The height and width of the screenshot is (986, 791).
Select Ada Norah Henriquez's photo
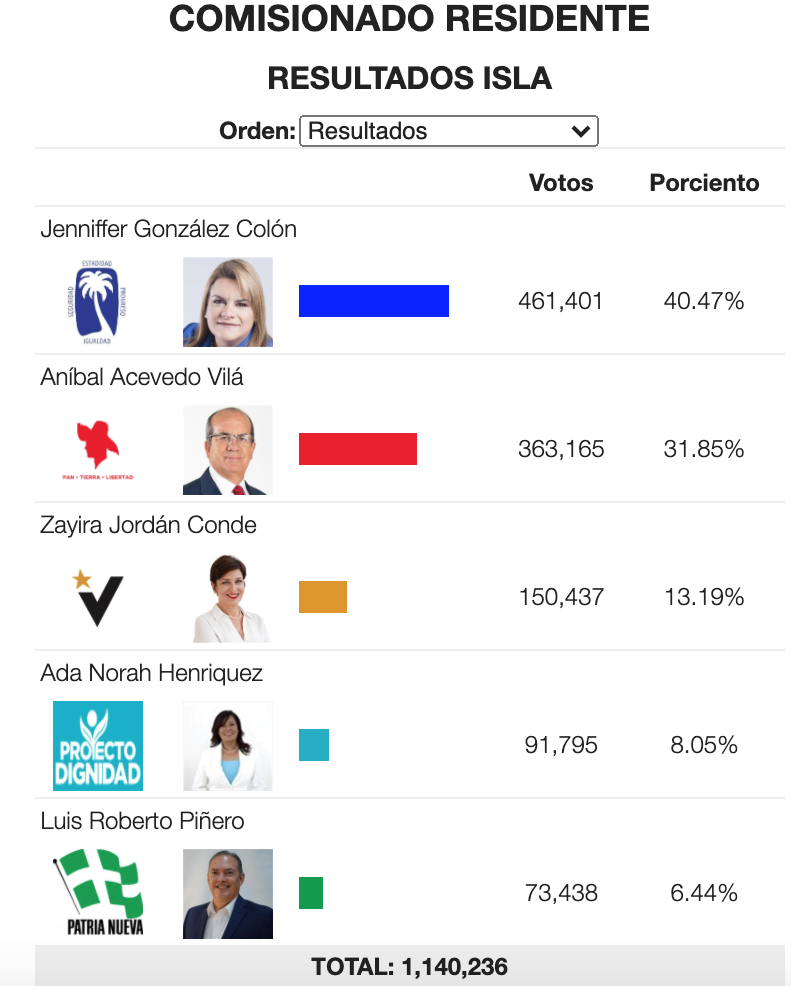[228, 746]
